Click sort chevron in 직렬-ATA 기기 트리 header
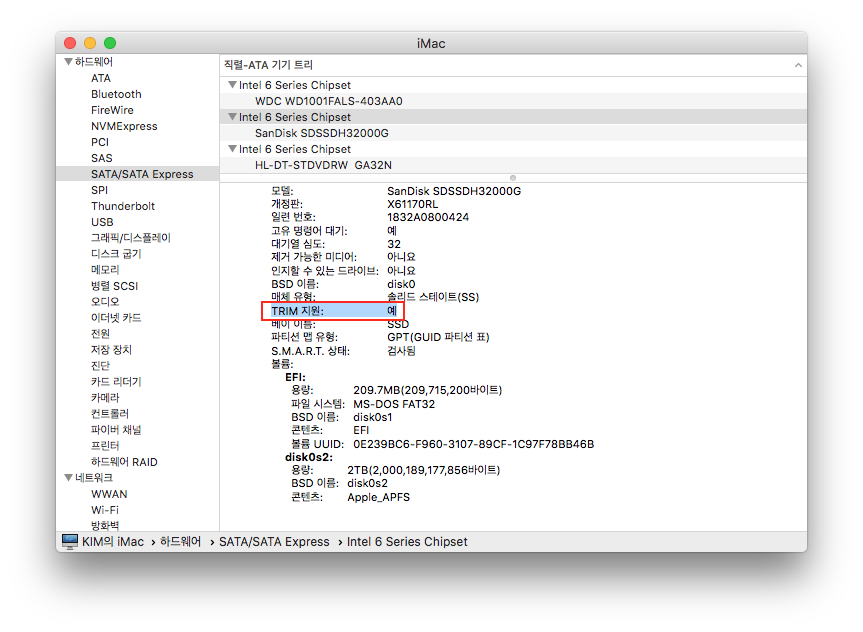863x632 pixels. (798, 65)
